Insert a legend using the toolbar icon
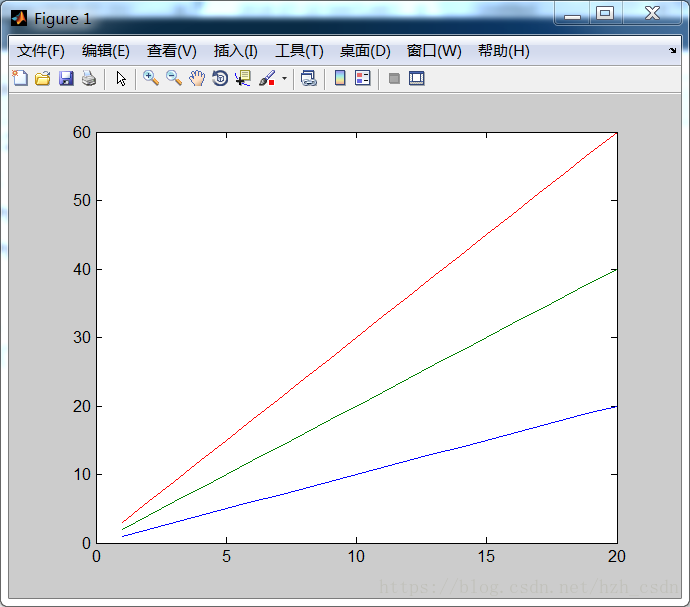 [363, 78]
